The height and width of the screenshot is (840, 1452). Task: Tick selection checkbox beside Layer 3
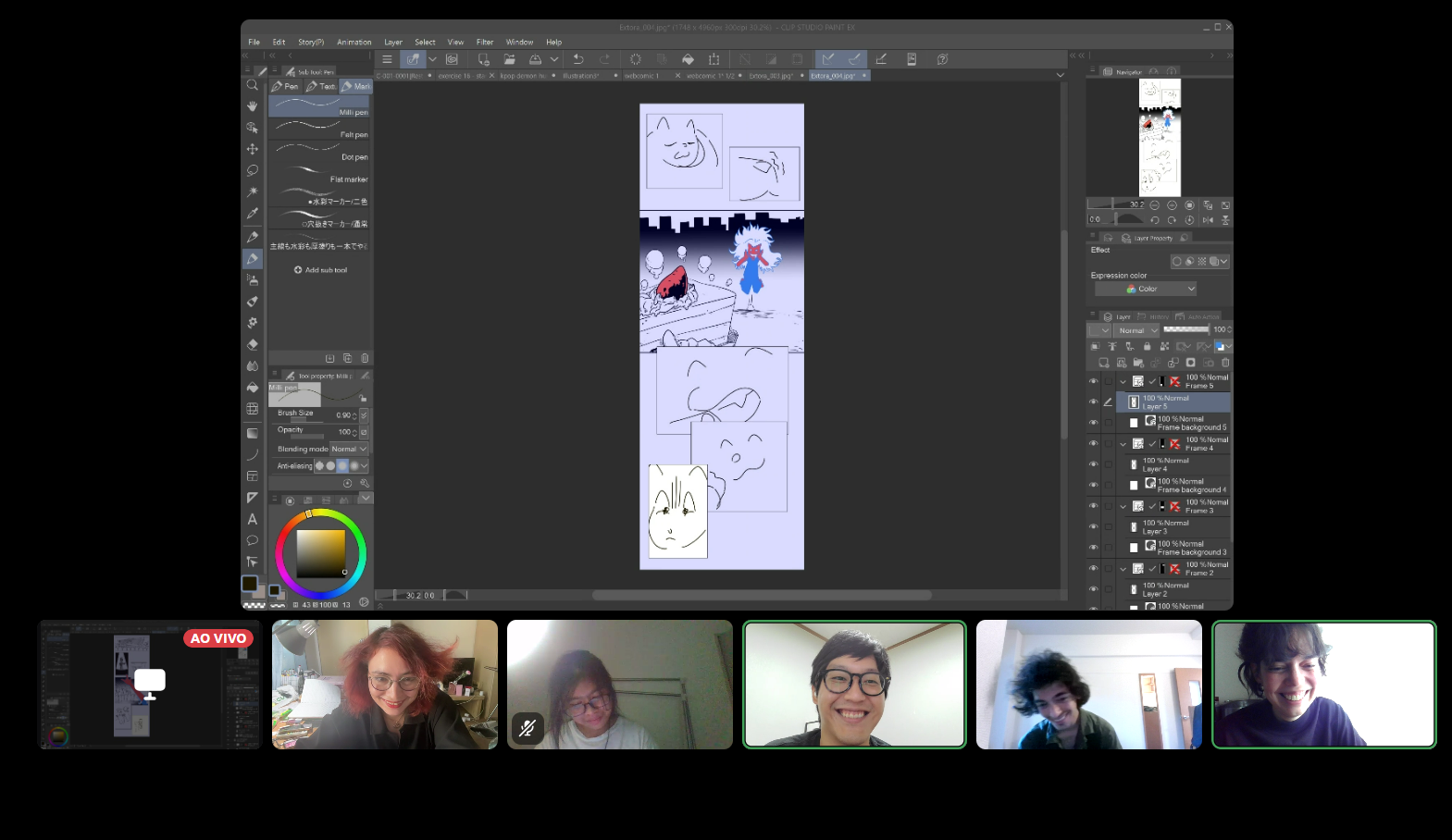(1108, 527)
